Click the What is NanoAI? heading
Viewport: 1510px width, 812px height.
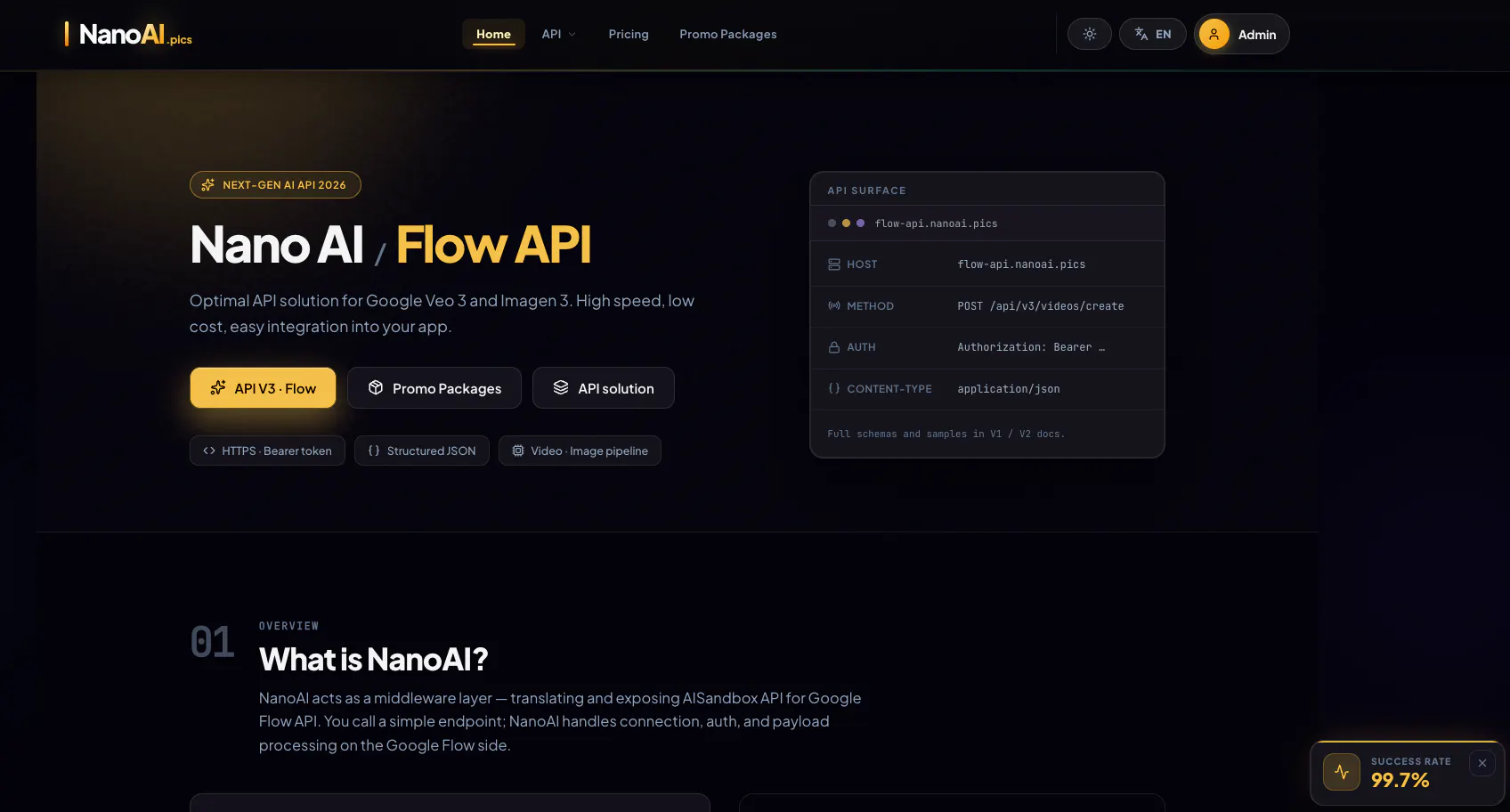[x=373, y=659]
